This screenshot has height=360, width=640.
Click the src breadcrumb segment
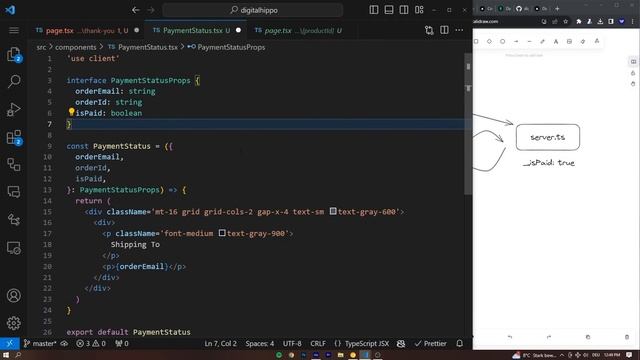click(41, 47)
